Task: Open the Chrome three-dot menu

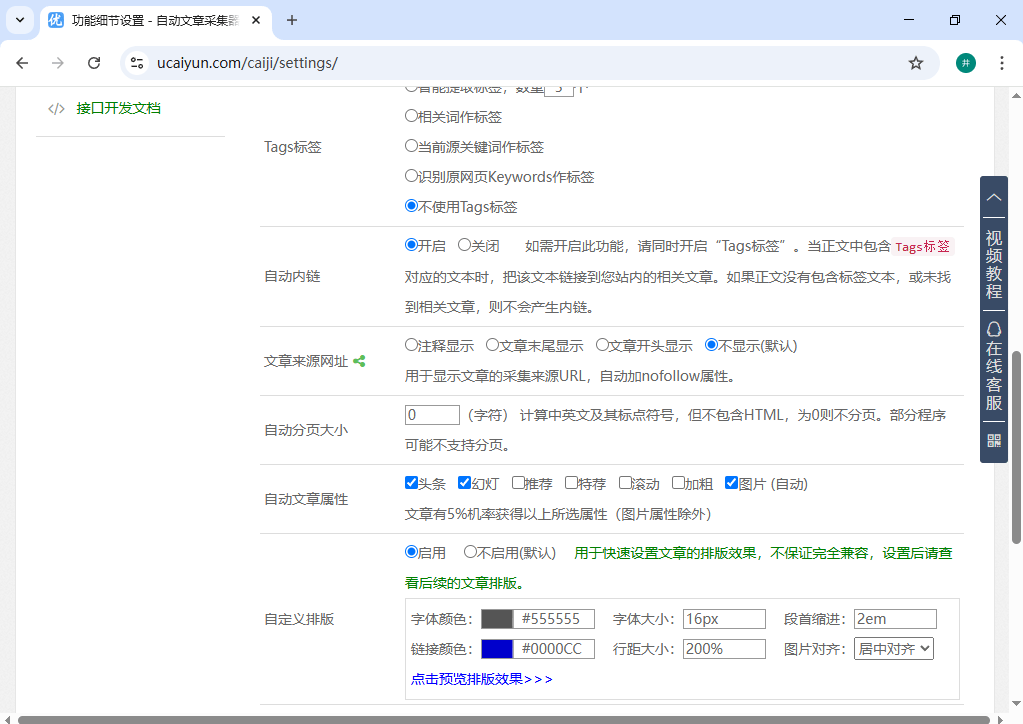Action: click(x=1002, y=61)
